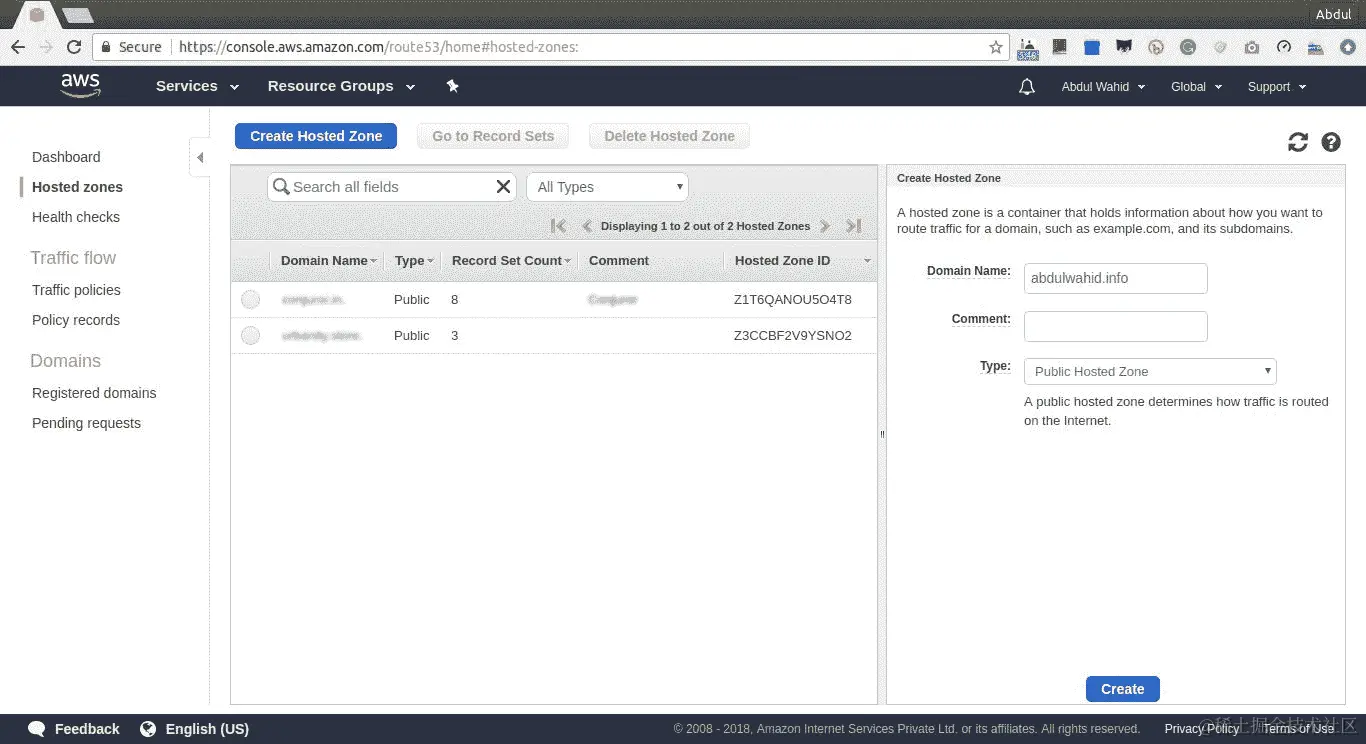Click Delete Hosted Zone button

tap(669, 136)
